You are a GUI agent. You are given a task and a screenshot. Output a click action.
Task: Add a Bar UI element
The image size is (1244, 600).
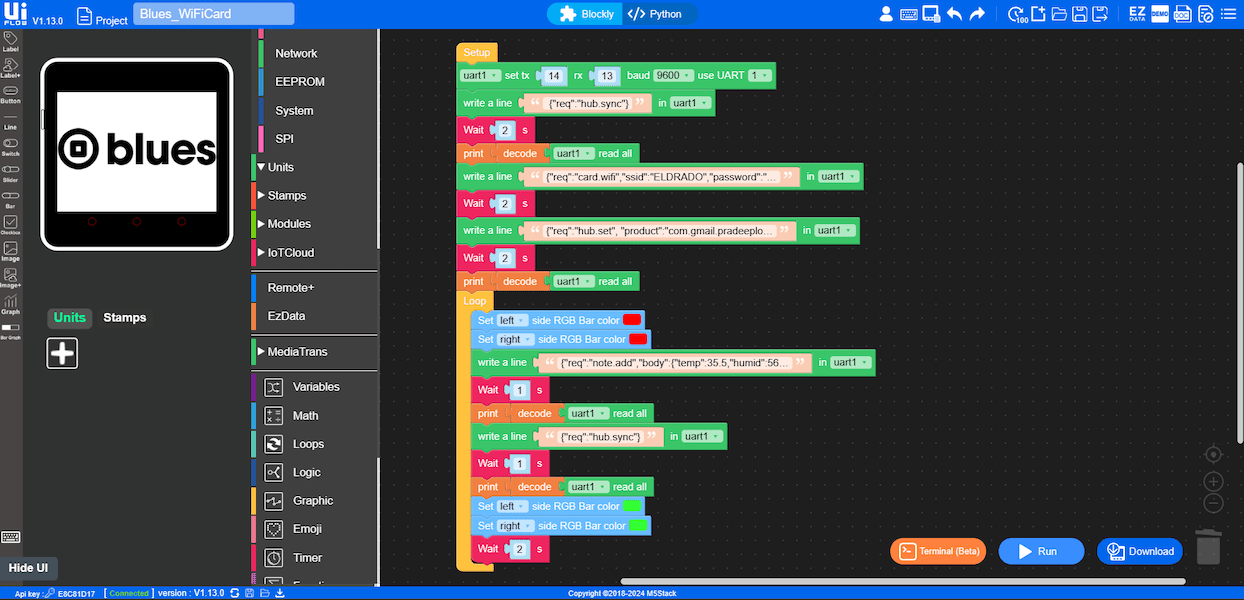[10, 199]
